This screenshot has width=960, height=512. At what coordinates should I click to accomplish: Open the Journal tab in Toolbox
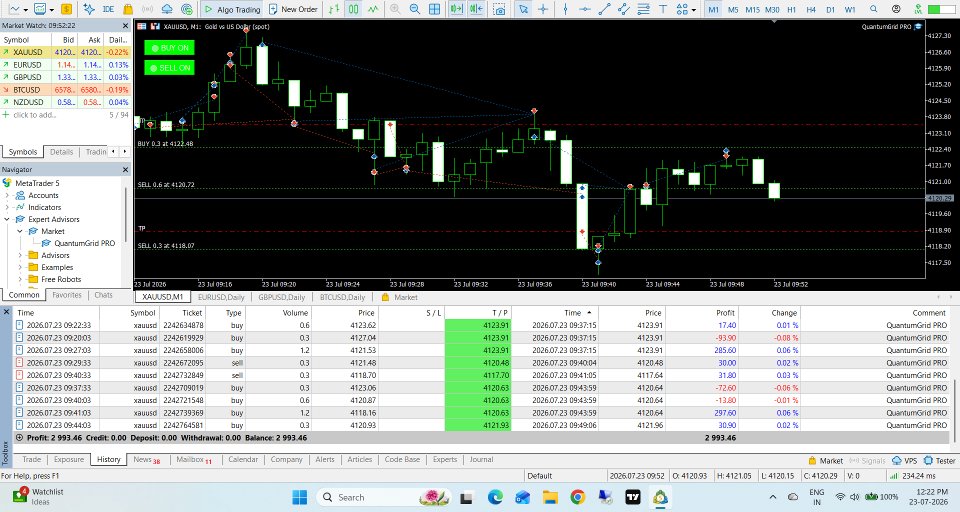click(481, 459)
